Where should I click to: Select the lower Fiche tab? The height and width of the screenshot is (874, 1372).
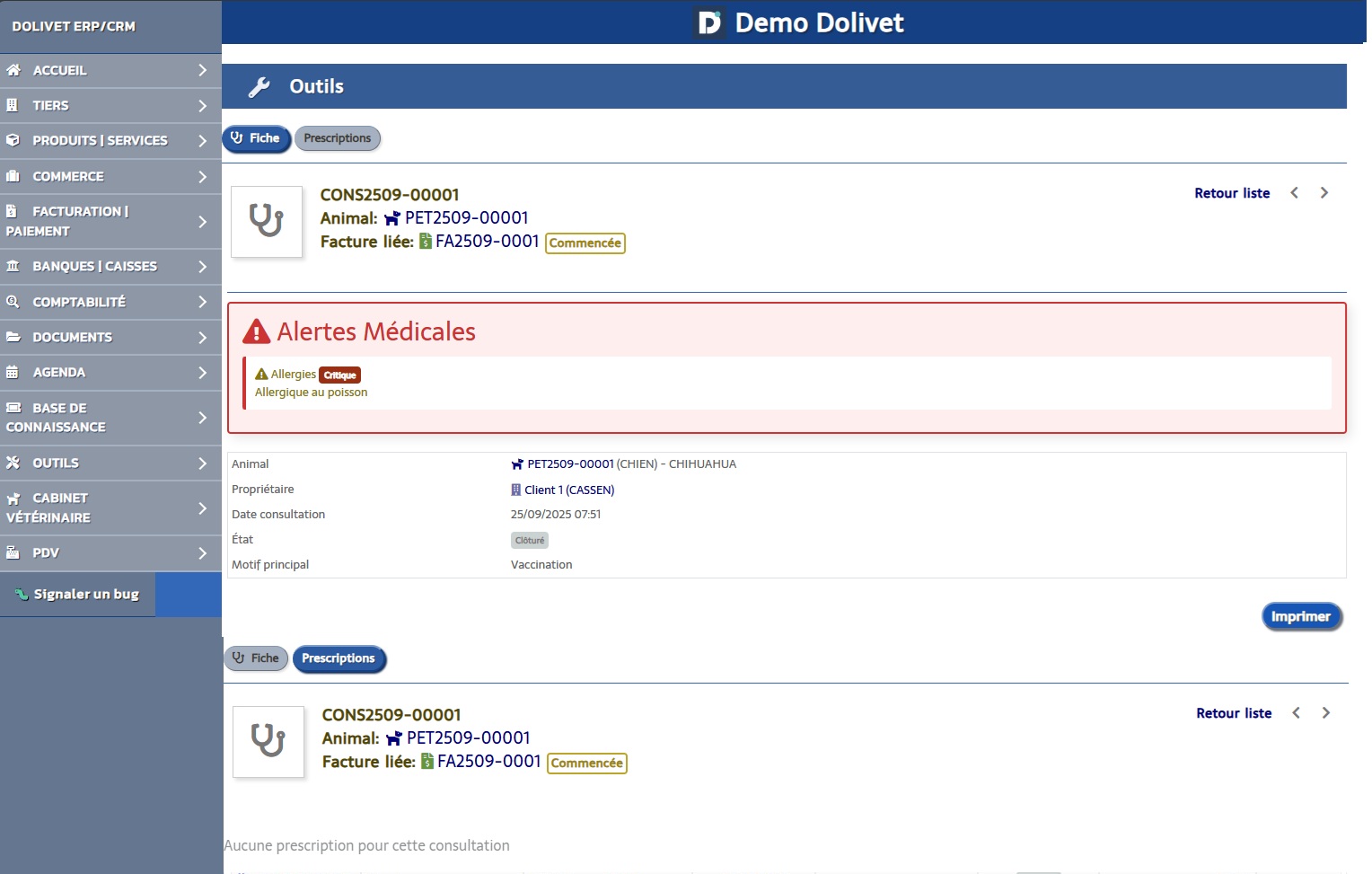[256, 658]
